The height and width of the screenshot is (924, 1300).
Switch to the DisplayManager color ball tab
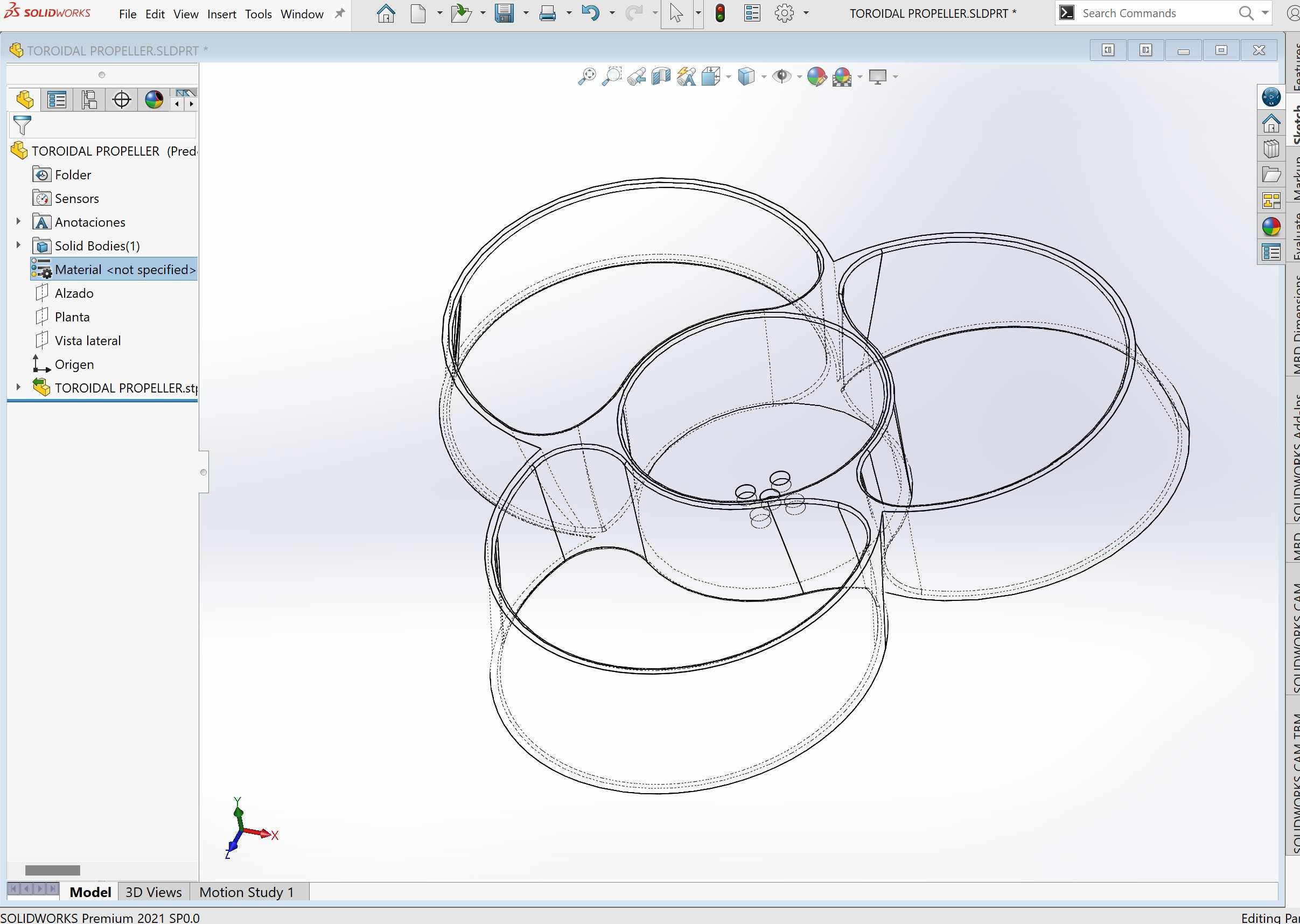coord(153,100)
